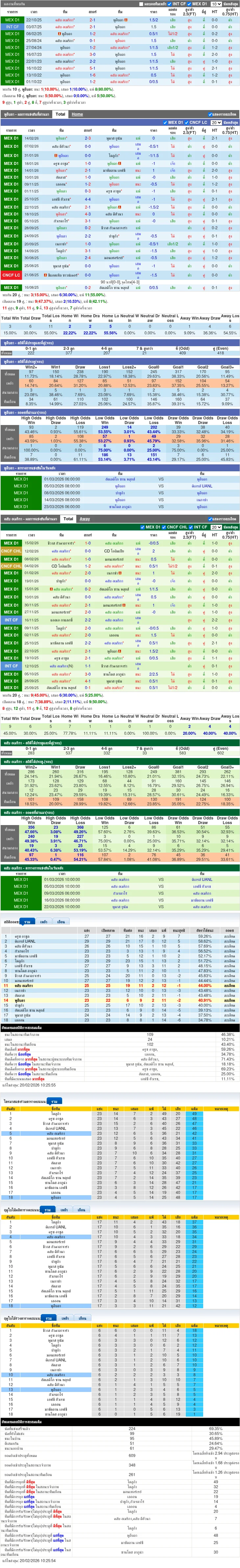Click the first INT CF league badge in second results
The image size is (240, 1568).
(x=11, y=620)
